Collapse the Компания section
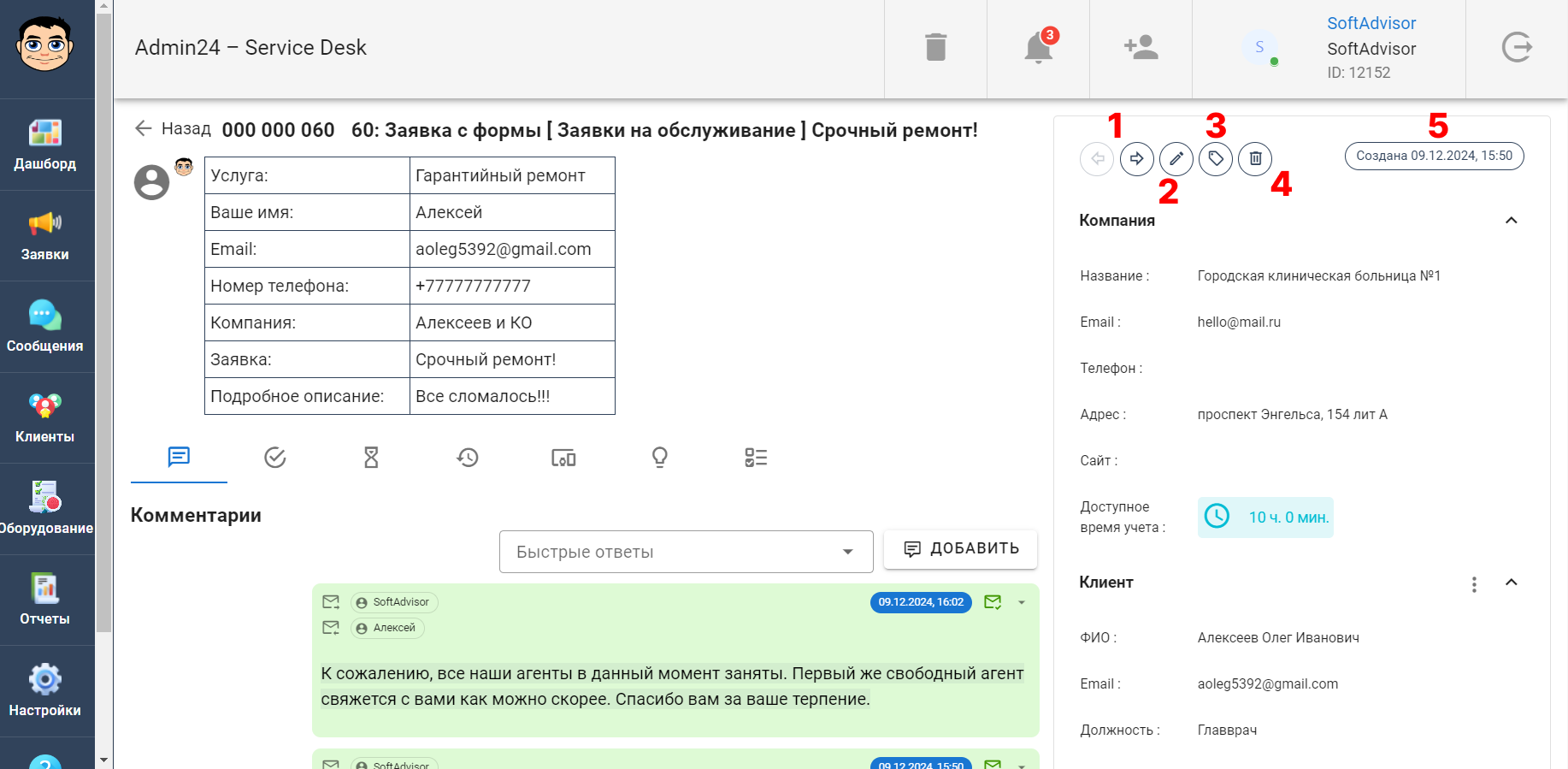1568x769 pixels. (x=1511, y=221)
